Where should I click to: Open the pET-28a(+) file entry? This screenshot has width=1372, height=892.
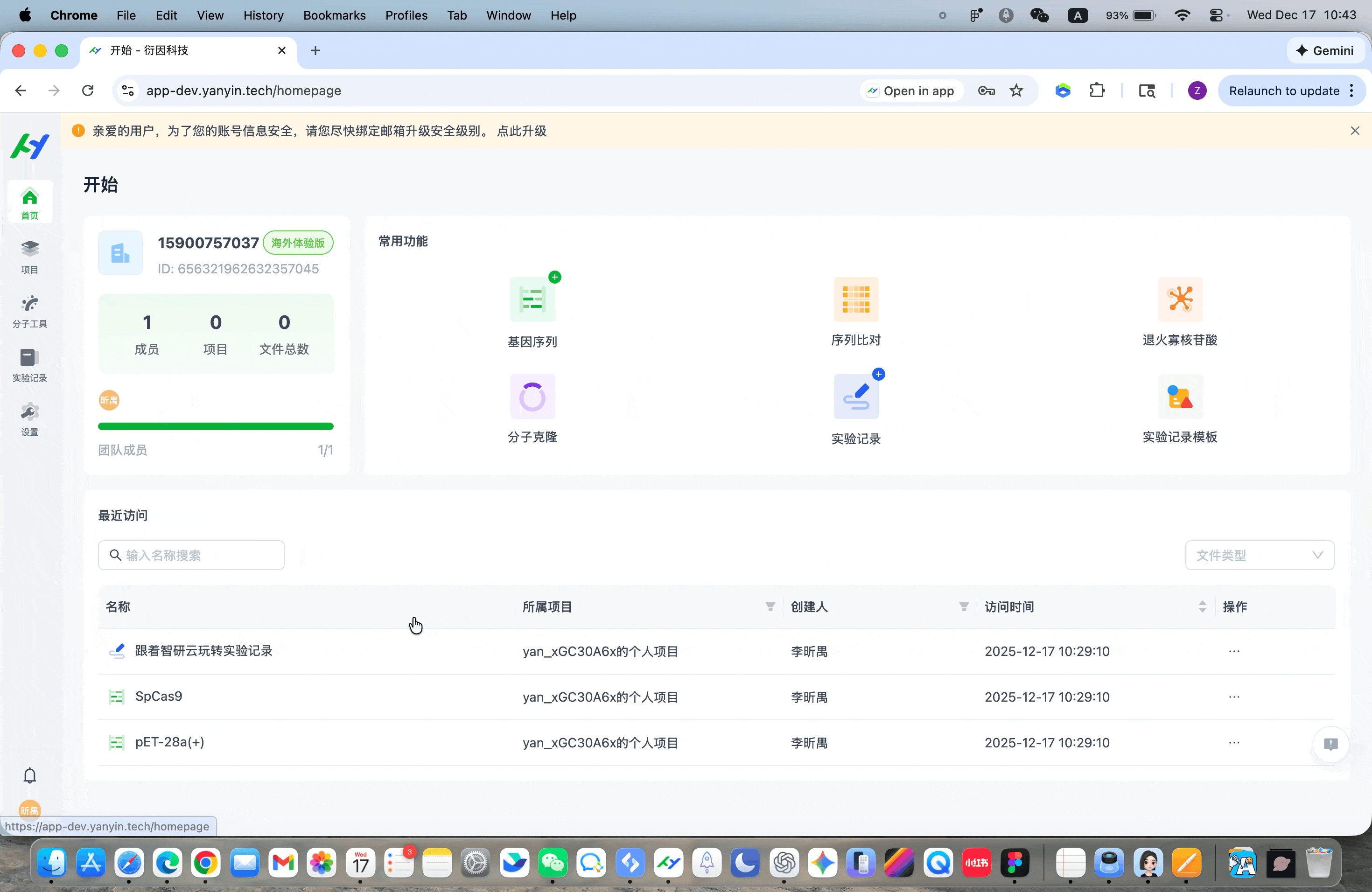(x=169, y=742)
